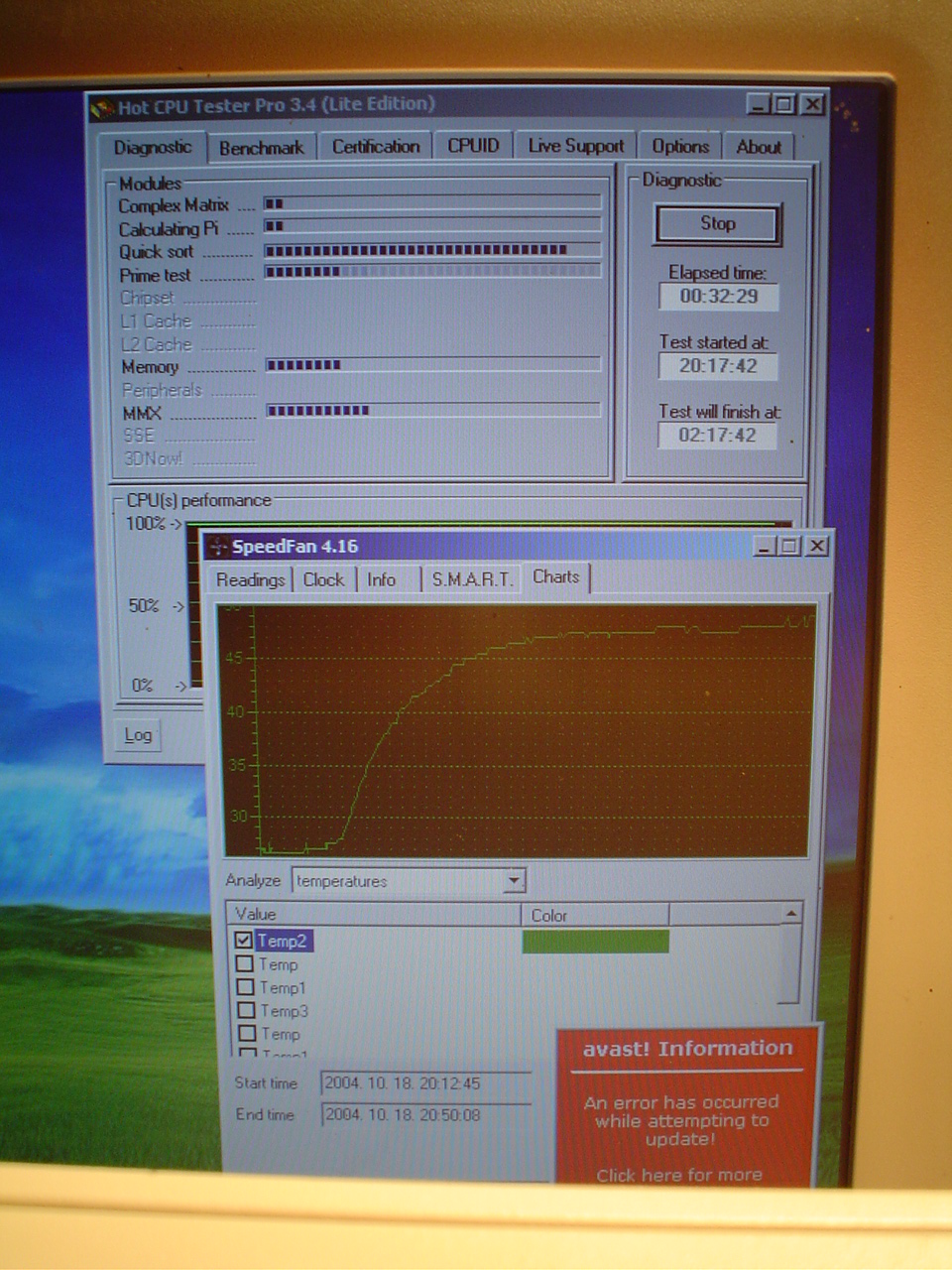Image resolution: width=952 pixels, height=1270 pixels.
Task: Open the CPUID tab
Action: 473,145
